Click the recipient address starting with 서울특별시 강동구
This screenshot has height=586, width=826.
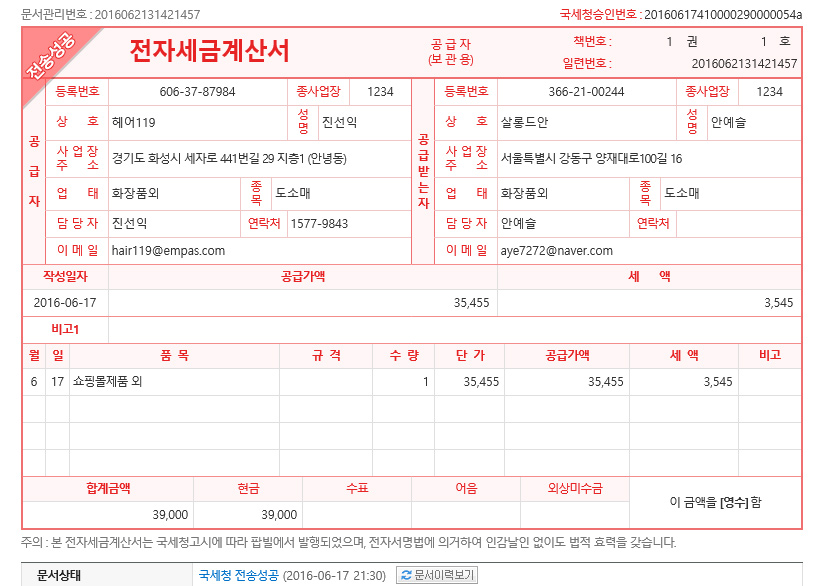pos(591,159)
